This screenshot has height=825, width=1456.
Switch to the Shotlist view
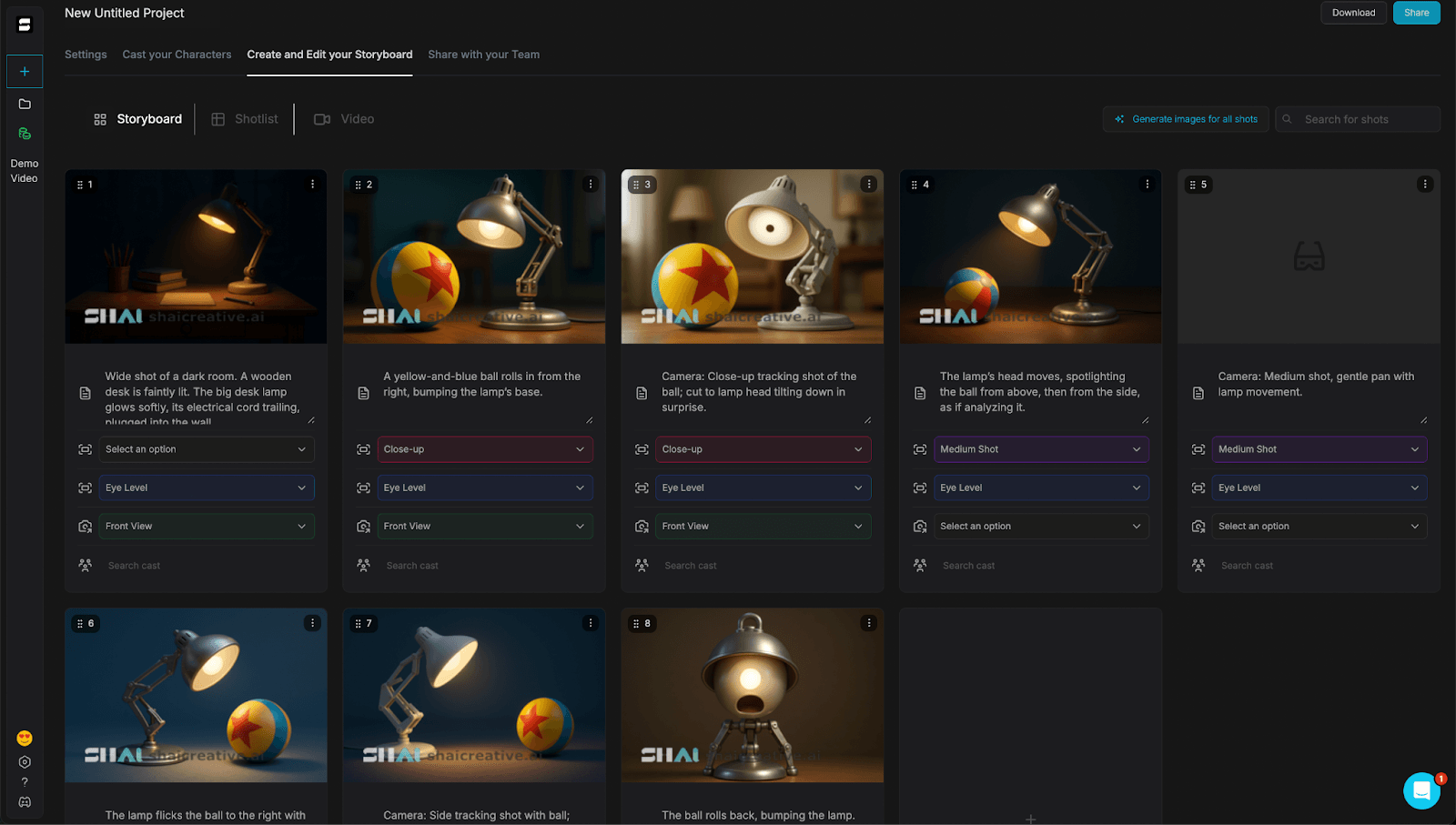click(245, 119)
